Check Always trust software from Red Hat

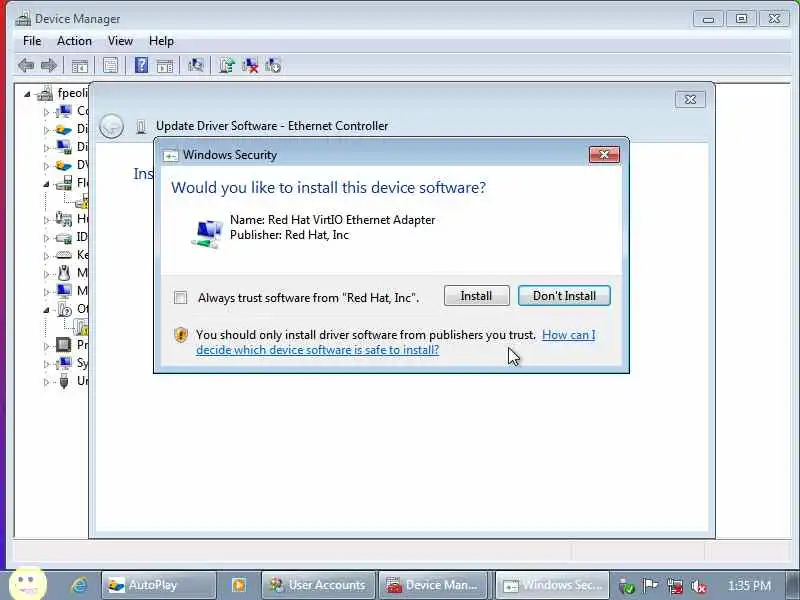click(181, 297)
